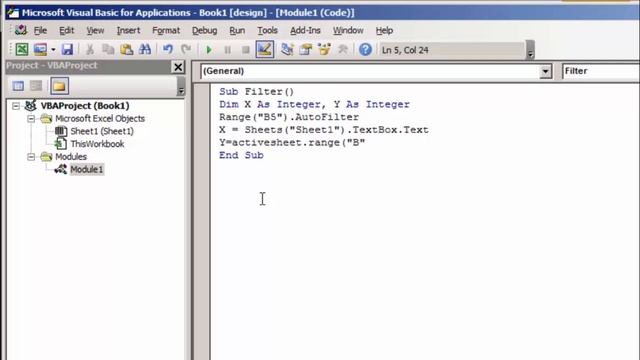Image resolution: width=640 pixels, height=360 pixels.
Task: Open the Window menu
Action: [348, 31]
